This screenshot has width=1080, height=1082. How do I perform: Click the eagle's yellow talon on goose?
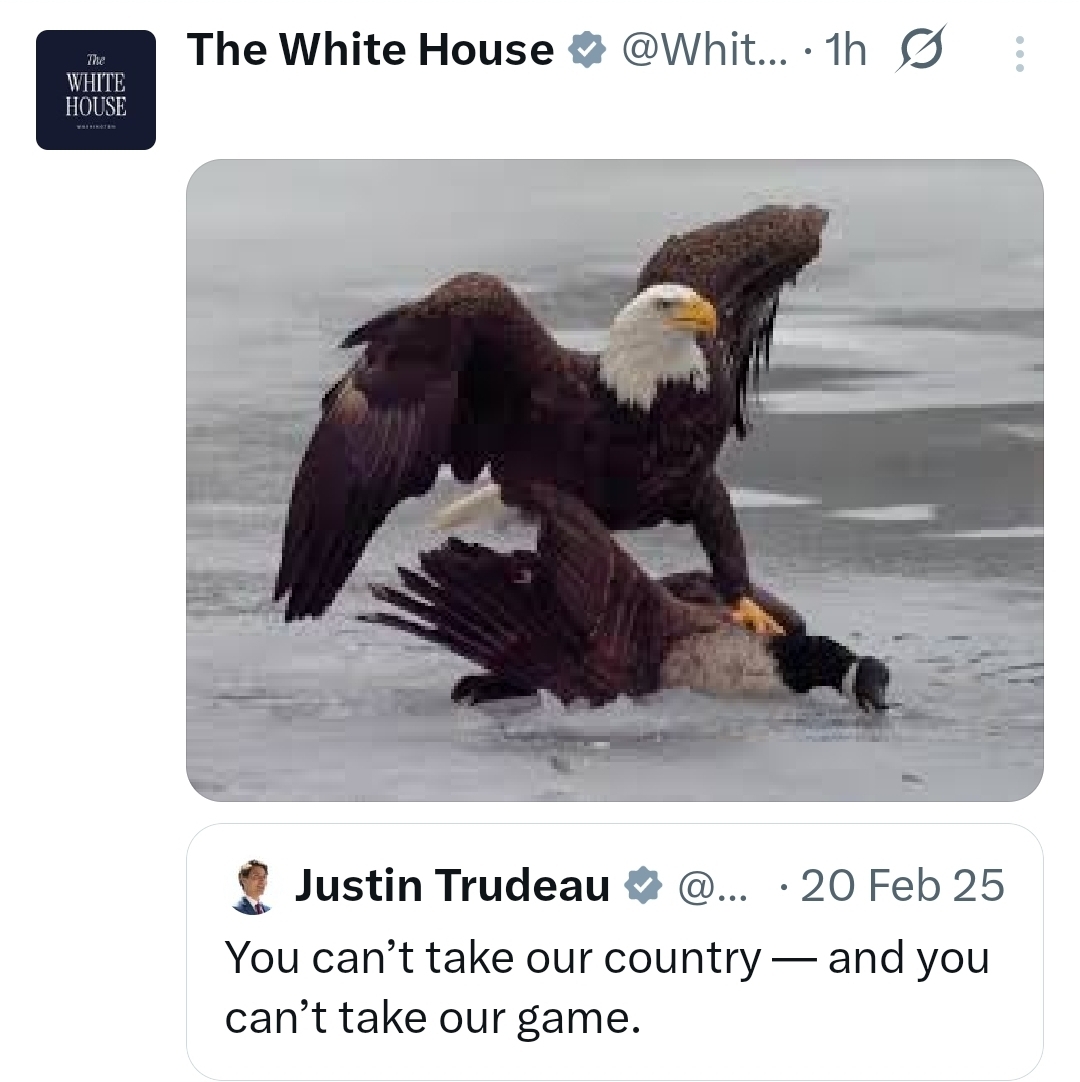(x=757, y=615)
